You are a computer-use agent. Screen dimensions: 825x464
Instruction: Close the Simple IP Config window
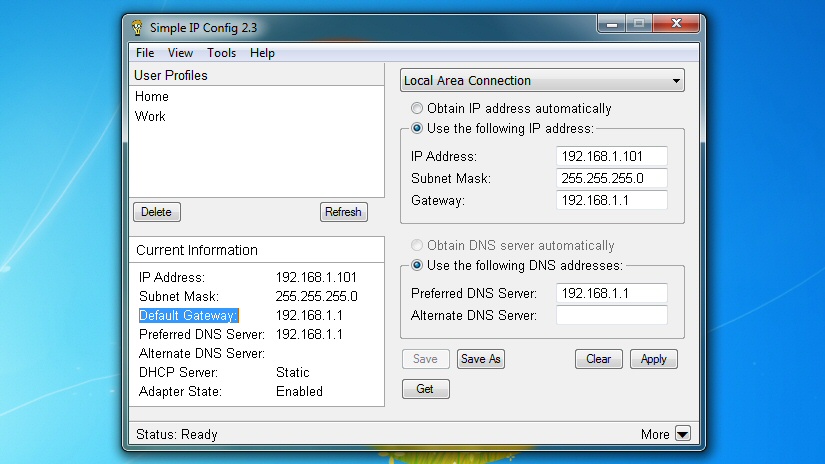pos(676,24)
